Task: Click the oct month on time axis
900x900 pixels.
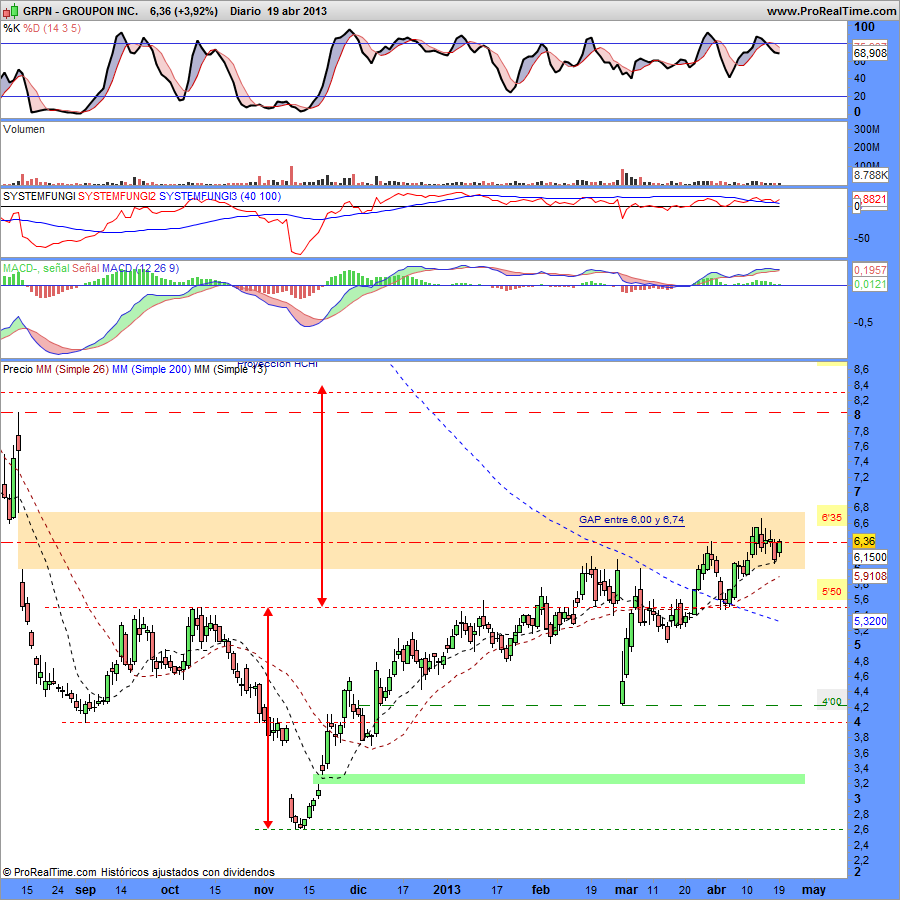Action: point(170,890)
